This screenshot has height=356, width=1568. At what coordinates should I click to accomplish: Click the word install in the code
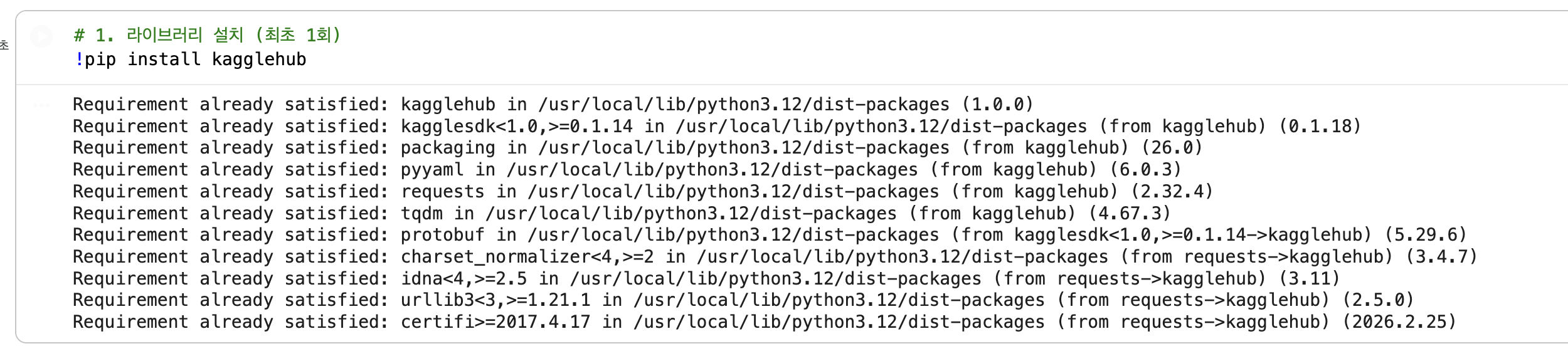point(164,60)
